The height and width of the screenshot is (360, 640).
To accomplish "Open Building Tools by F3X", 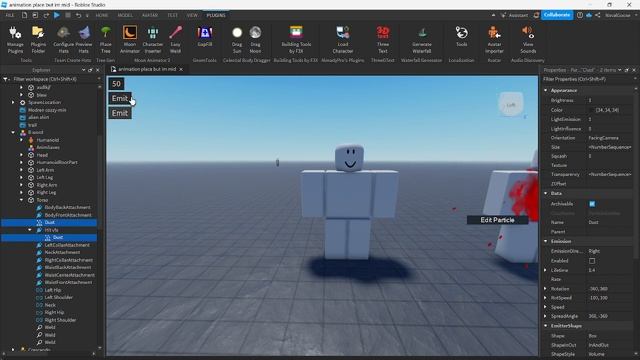I will (296, 40).
